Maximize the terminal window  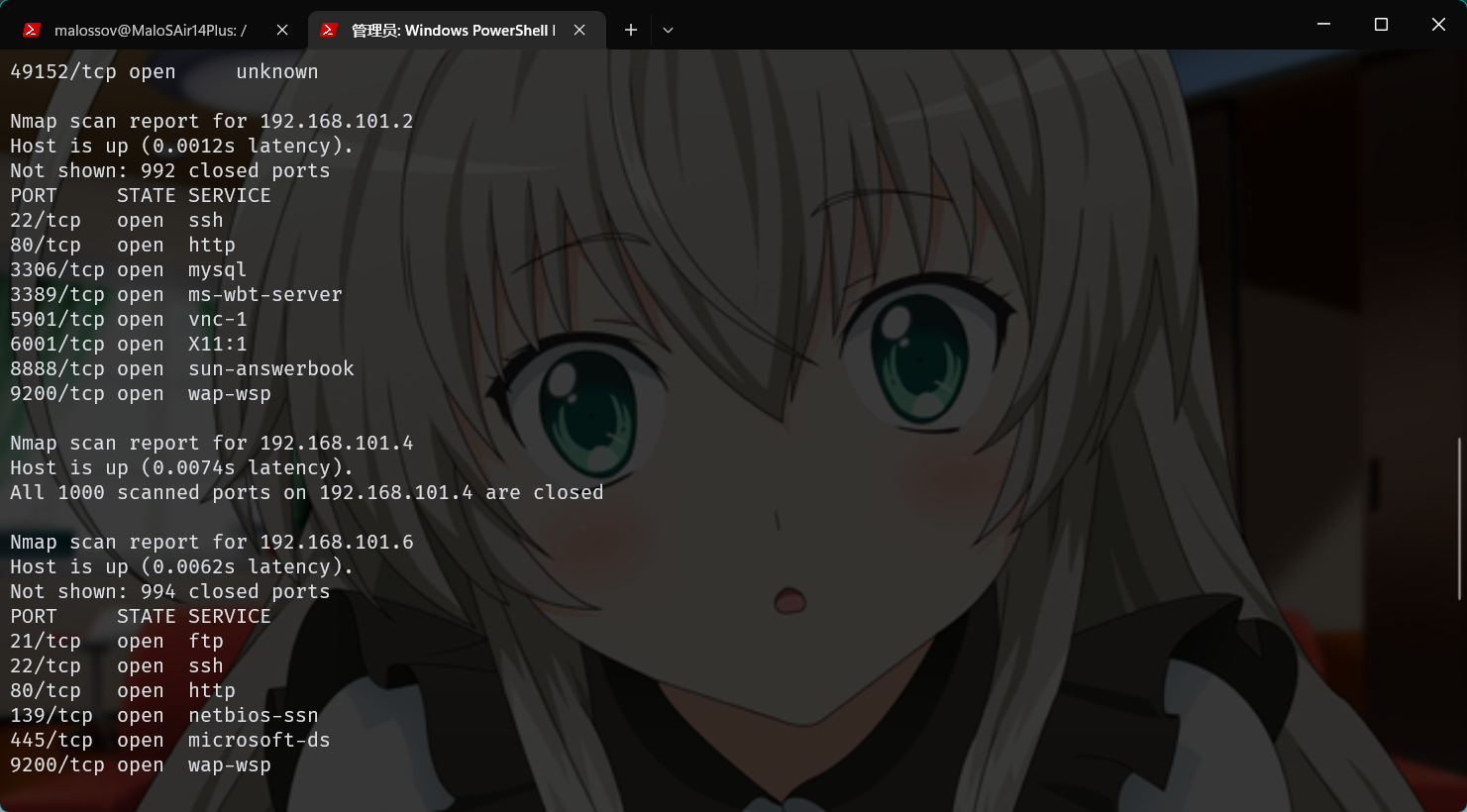click(1381, 24)
